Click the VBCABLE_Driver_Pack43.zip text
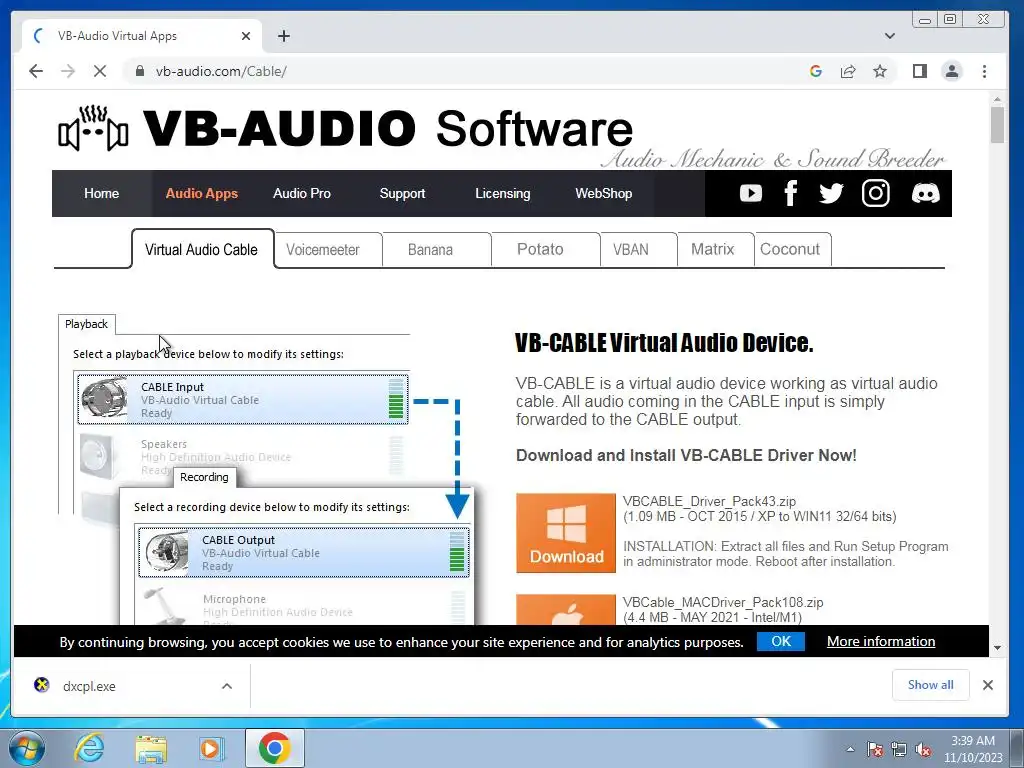Viewport: 1024px width, 768px height. 709,502
